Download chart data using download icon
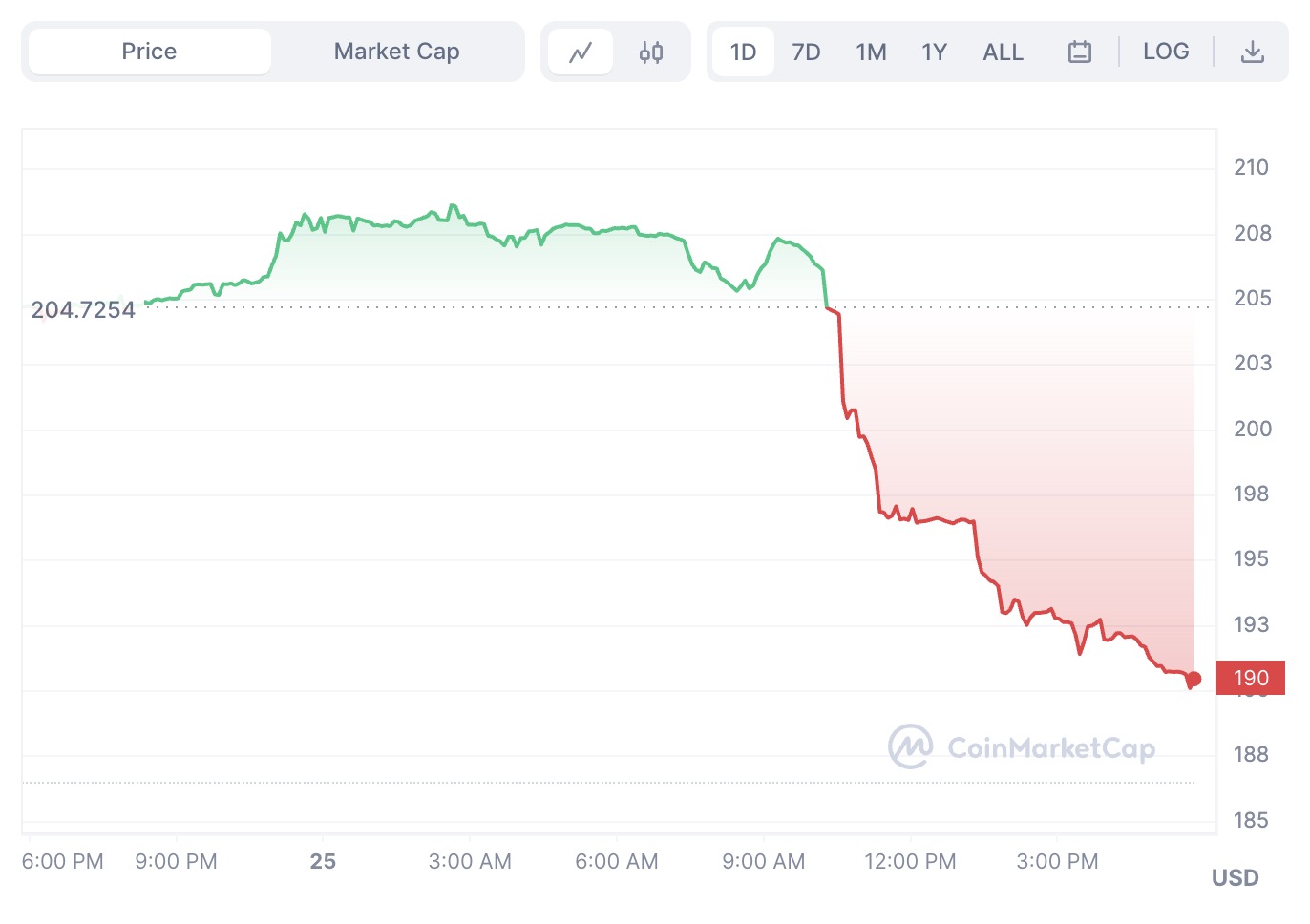1310x924 pixels. point(1252,52)
